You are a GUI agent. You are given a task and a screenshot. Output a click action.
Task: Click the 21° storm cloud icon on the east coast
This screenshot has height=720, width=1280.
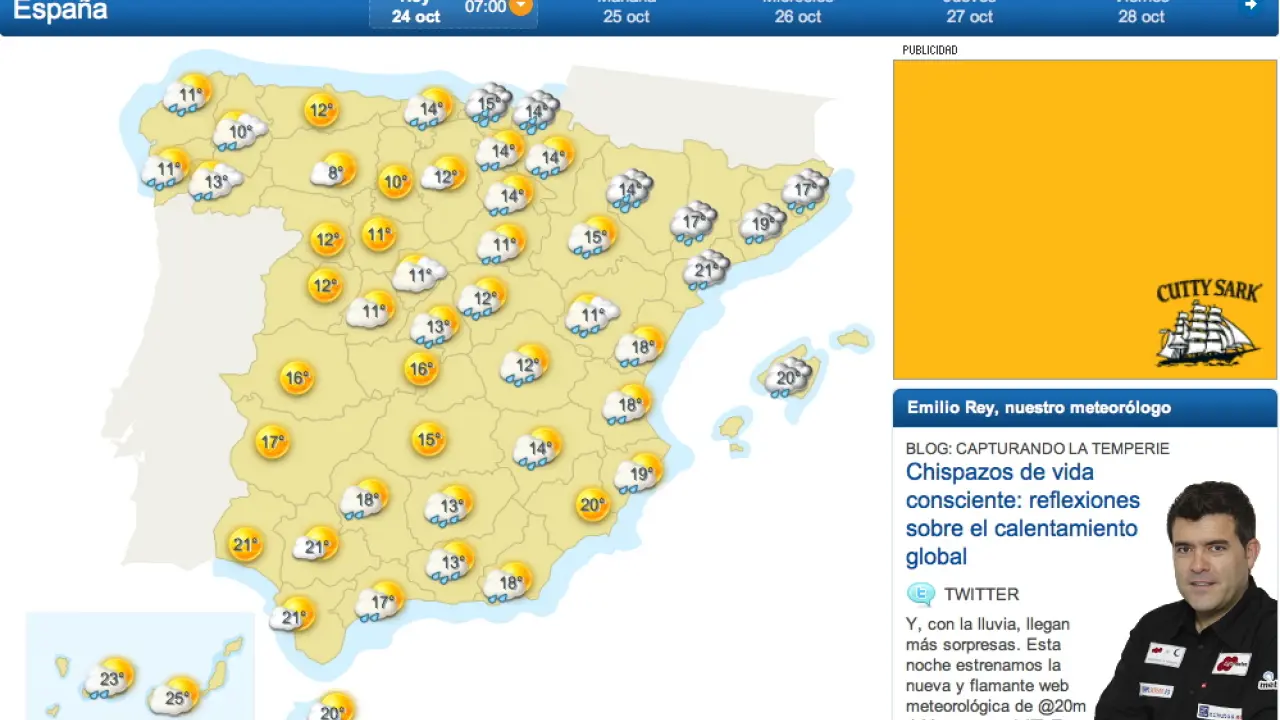point(706,270)
